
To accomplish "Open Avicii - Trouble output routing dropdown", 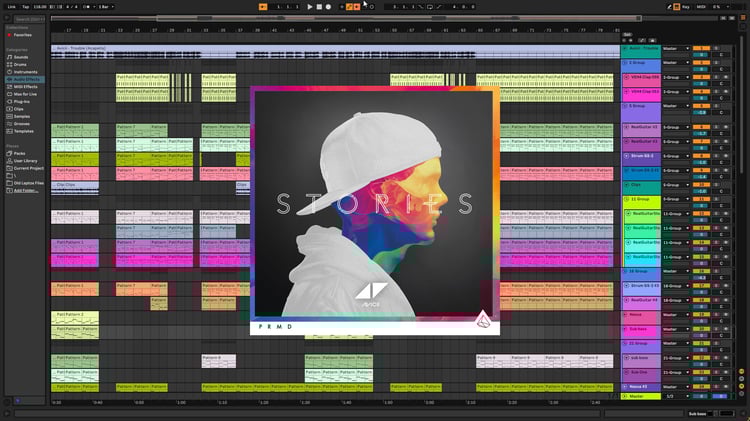I will pyautogui.click(x=676, y=48).
